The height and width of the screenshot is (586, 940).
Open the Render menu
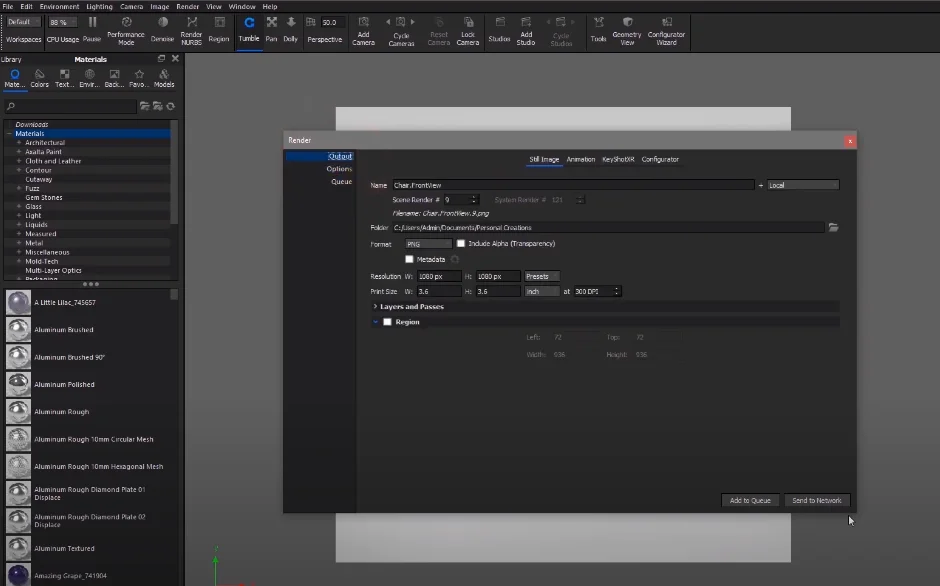pyautogui.click(x=188, y=7)
